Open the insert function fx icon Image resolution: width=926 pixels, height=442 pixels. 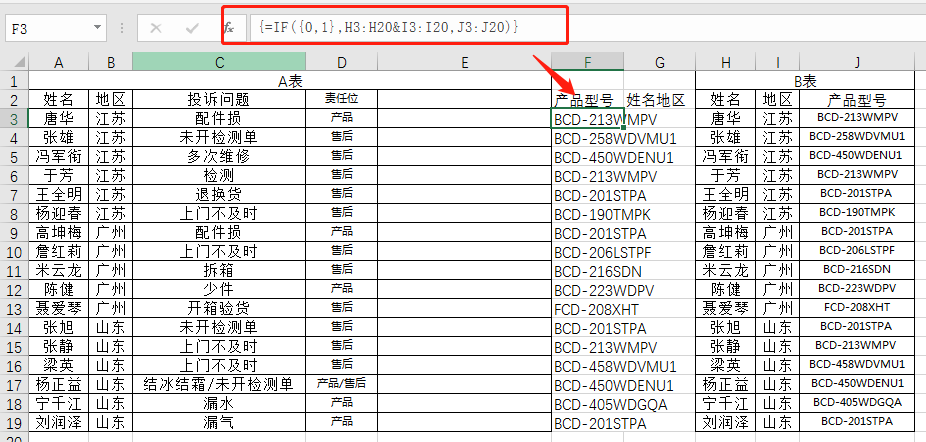(229, 28)
